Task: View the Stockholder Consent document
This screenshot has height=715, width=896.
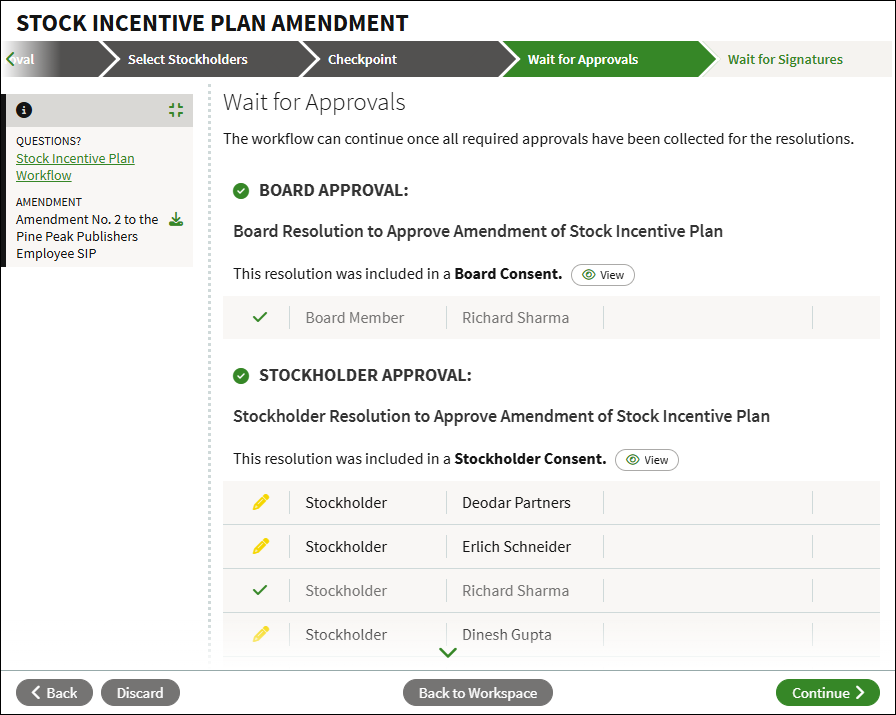Action: [647, 460]
